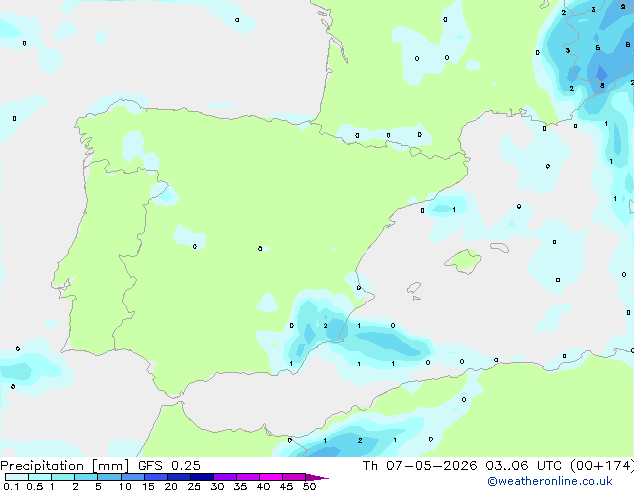Click the legend label '0.1'

(11, 486)
